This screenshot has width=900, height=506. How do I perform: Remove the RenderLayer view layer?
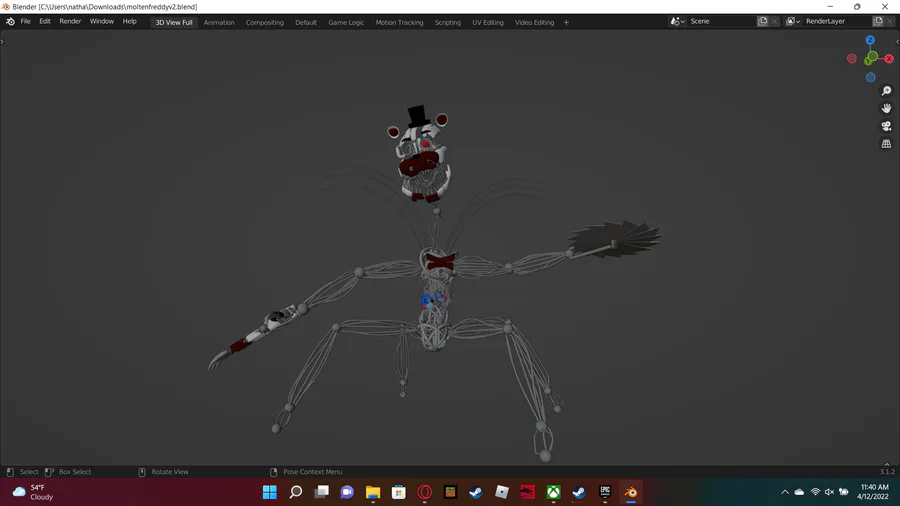pos(890,21)
